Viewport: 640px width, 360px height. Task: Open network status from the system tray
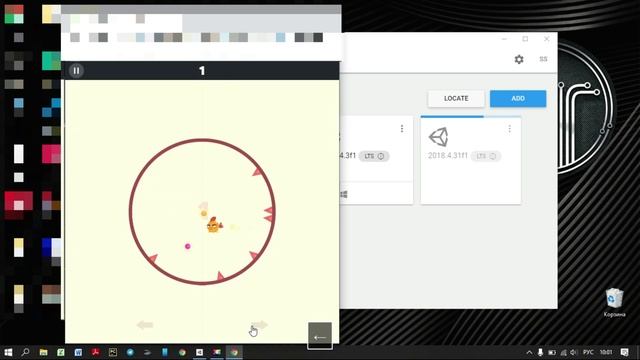click(x=563, y=352)
